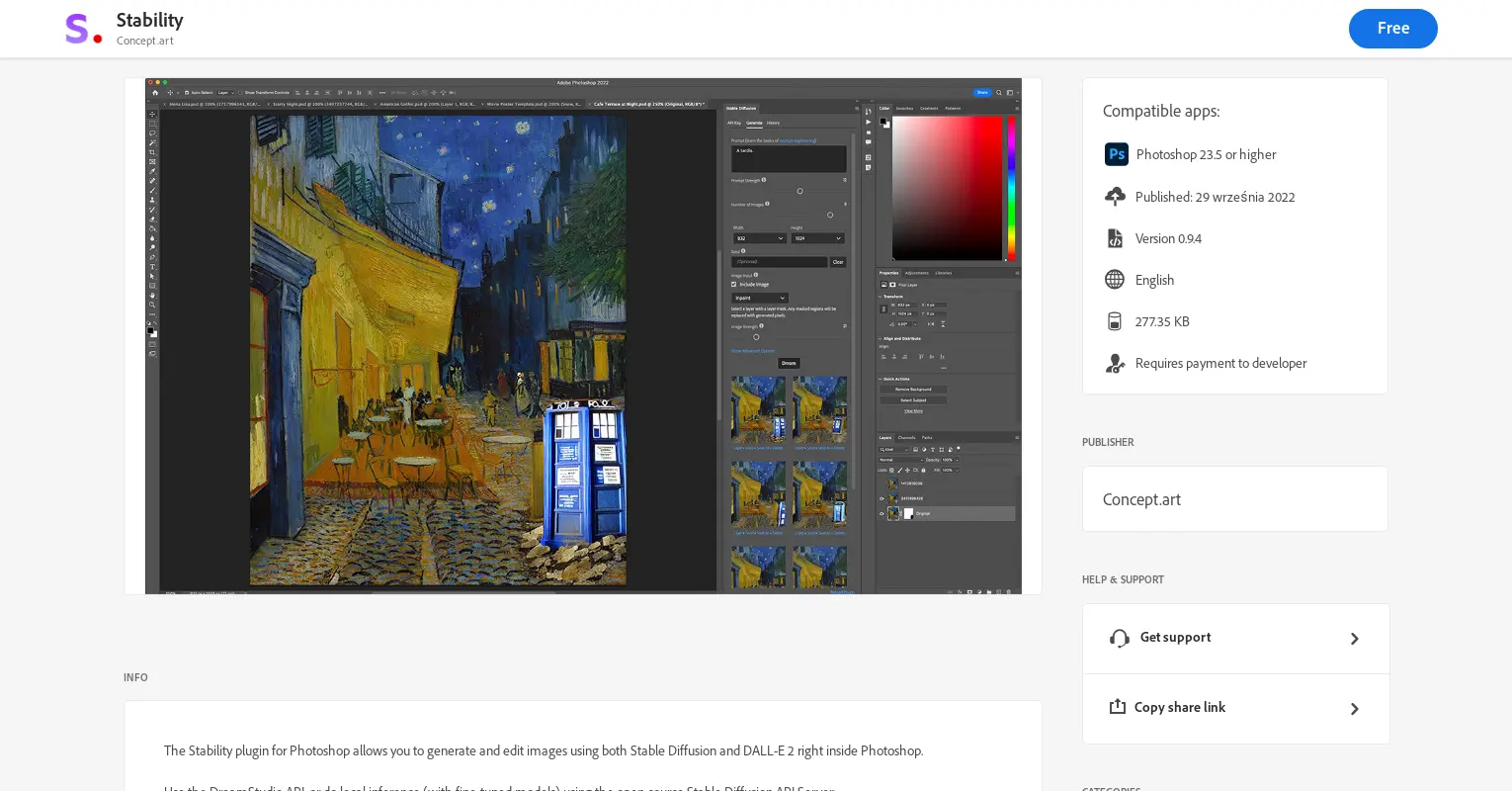This screenshot has width=1512, height=791.
Task: Open the Inpaint mode dropdown
Action: click(758, 298)
